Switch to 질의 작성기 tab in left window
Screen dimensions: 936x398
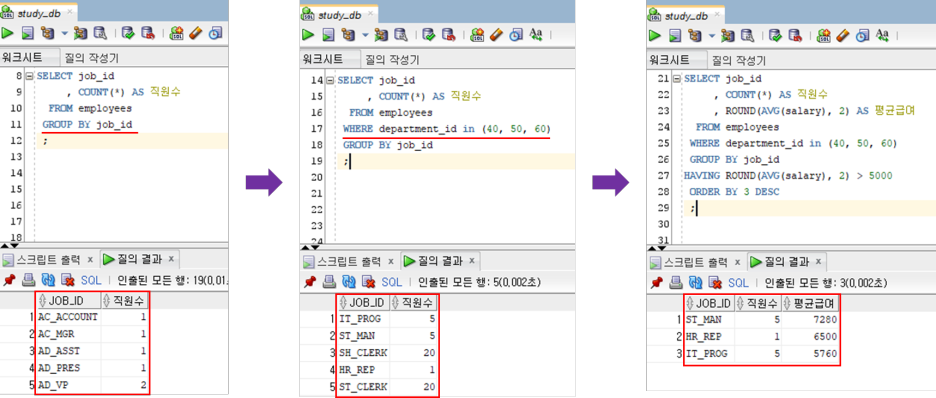coord(92,58)
